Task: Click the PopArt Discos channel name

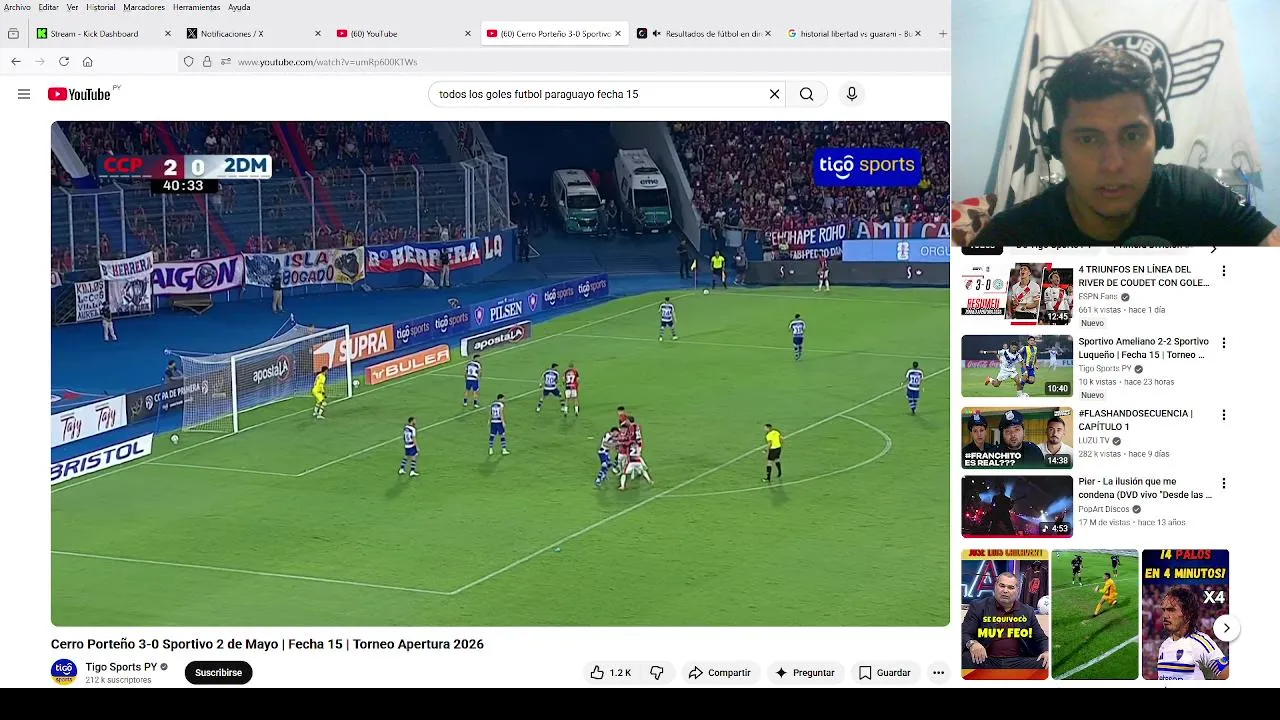Action: [x=1104, y=509]
